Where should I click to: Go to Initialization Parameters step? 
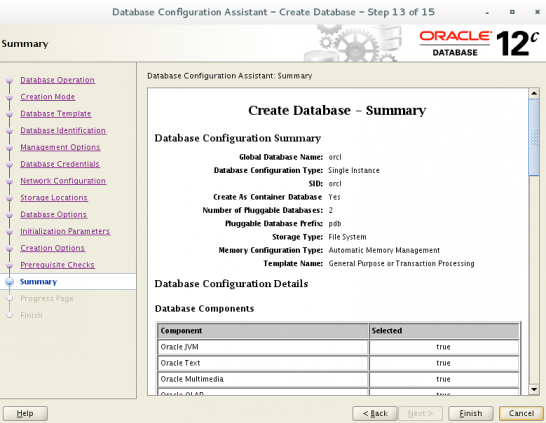tap(65, 231)
